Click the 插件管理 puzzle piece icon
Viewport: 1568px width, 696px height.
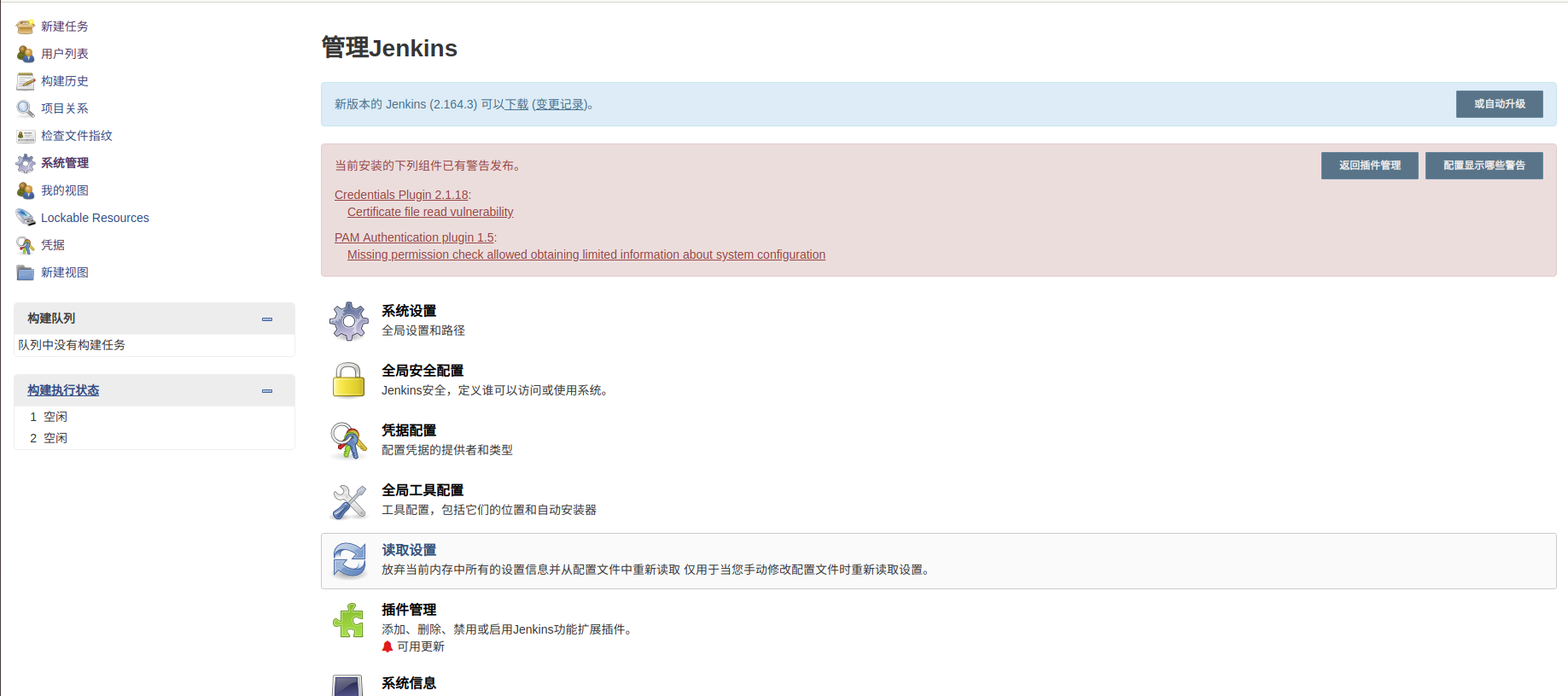[x=349, y=621]
